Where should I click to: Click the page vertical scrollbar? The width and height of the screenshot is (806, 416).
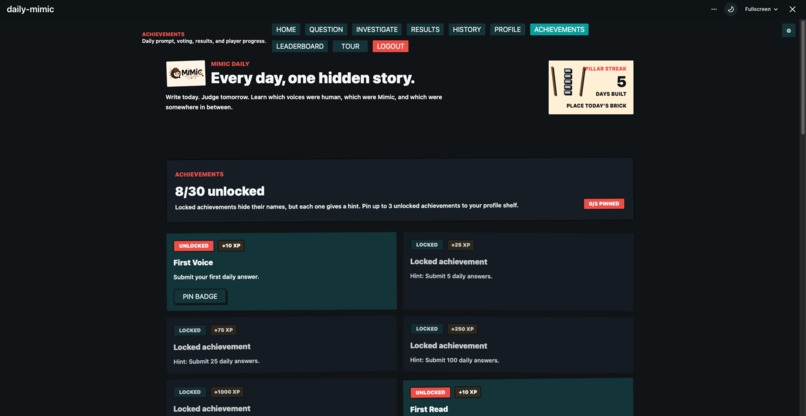pyautogui.click(x=802, y=77)
